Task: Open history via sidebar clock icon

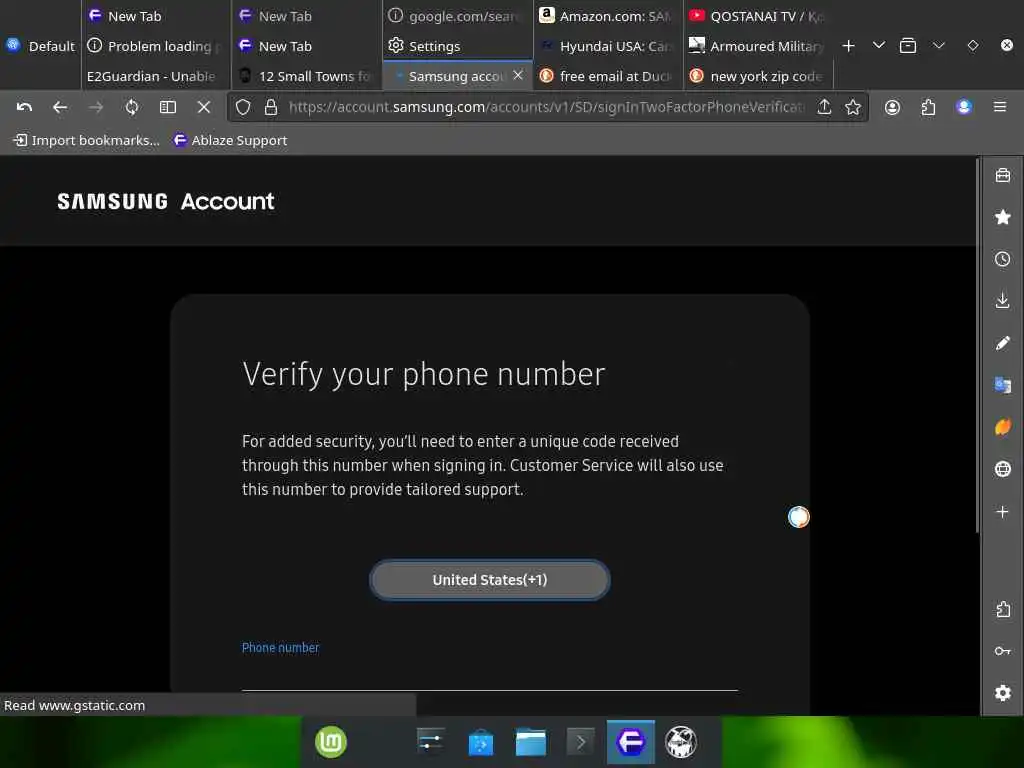Action: click(x=1003, y=259)
